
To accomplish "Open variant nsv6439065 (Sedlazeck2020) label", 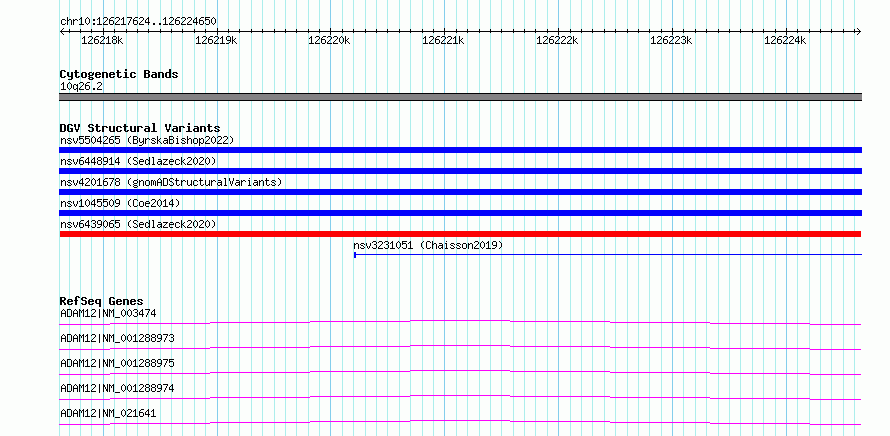I will tap(138, 224).
